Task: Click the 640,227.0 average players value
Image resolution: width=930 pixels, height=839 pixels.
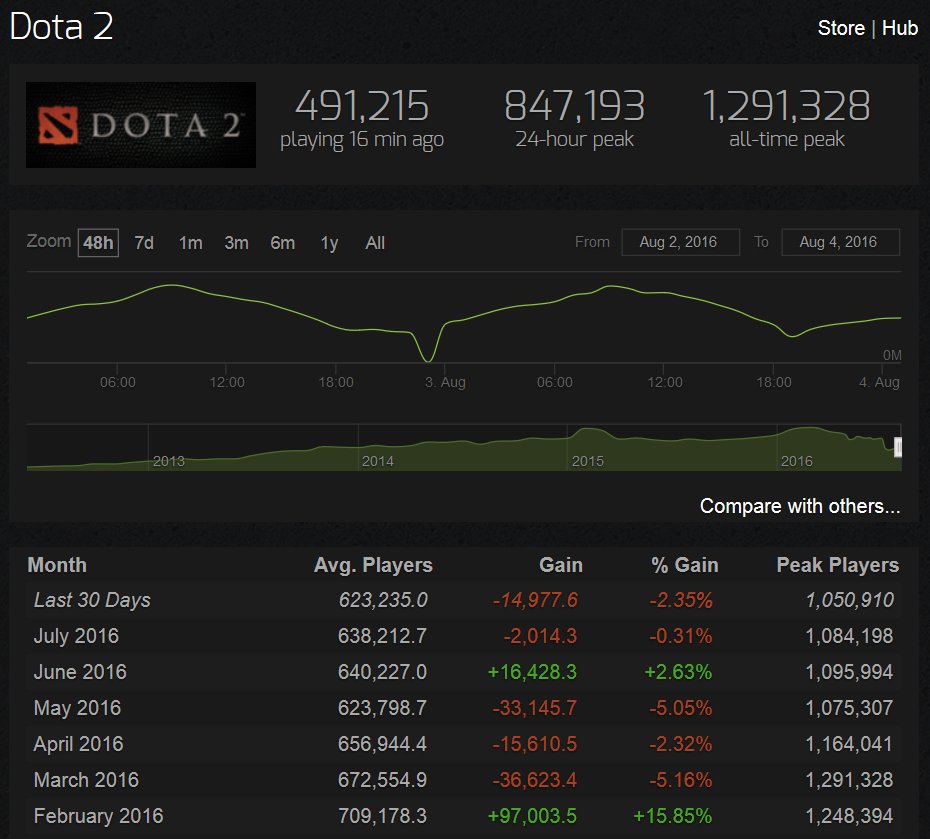Action: point(383,672)
